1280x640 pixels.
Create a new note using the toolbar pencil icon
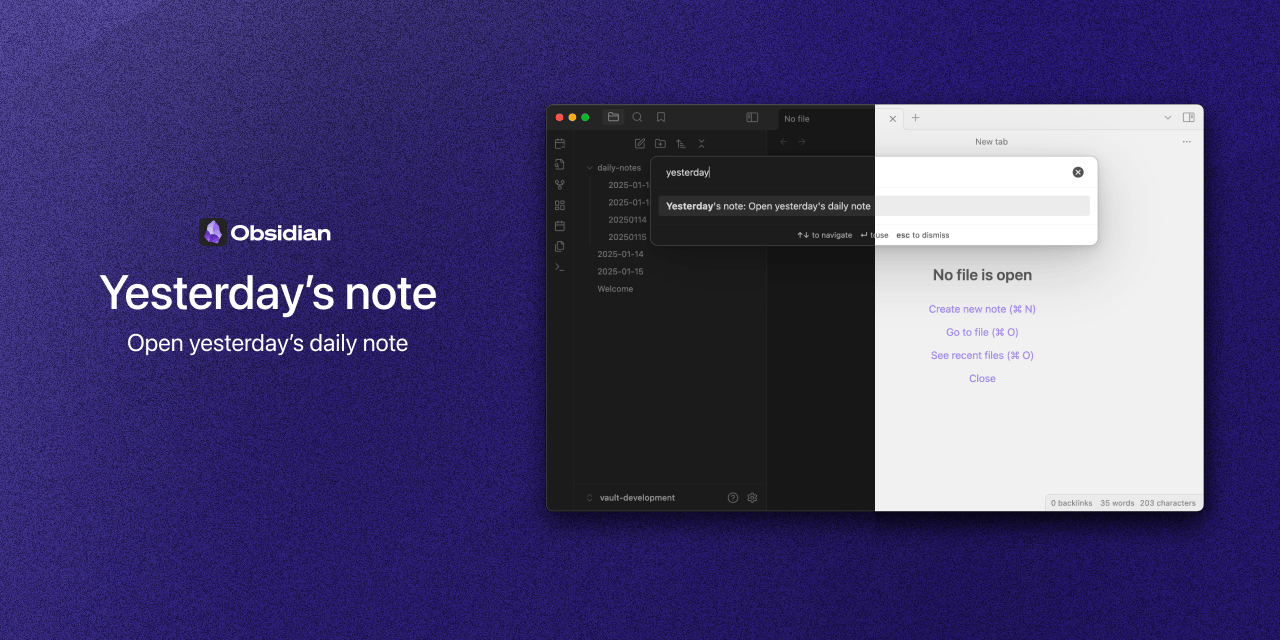640,143
